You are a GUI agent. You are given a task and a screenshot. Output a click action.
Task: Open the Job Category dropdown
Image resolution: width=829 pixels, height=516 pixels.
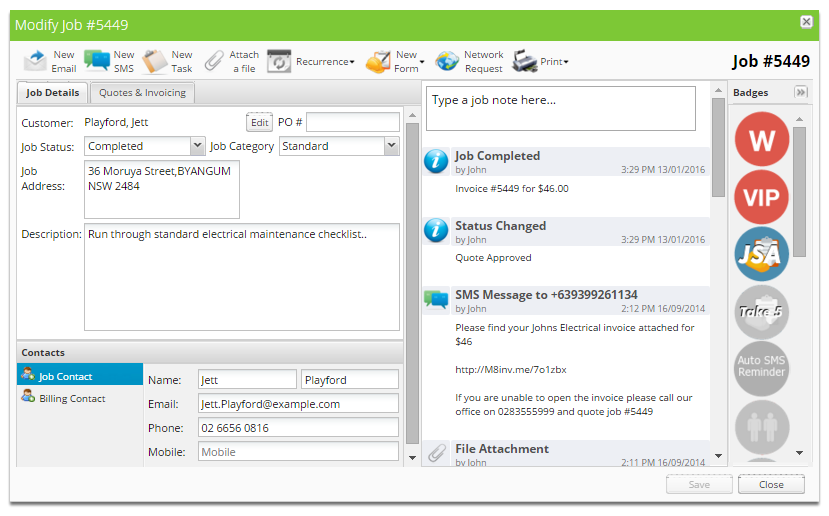pyautogui.click(x=391, y=145)
